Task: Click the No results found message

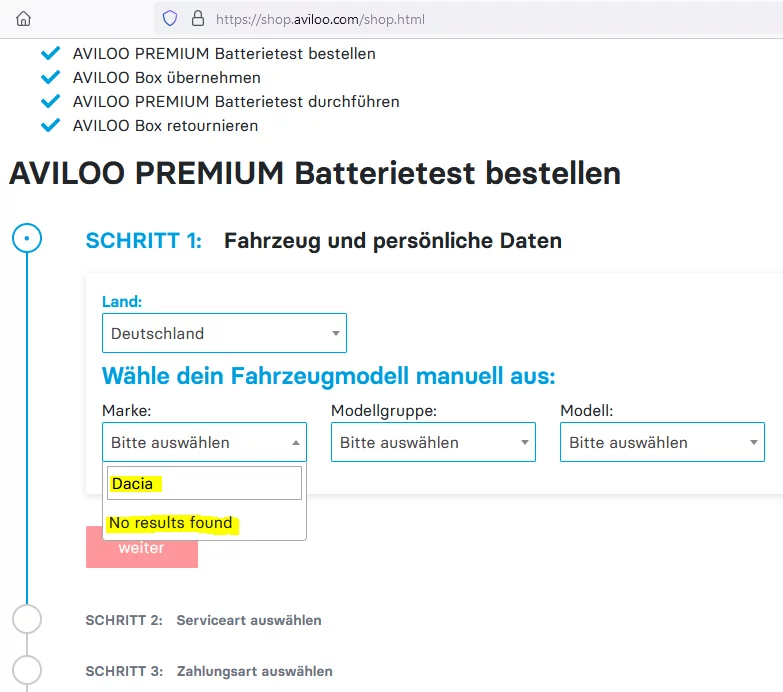Action: tap(171, 523)
